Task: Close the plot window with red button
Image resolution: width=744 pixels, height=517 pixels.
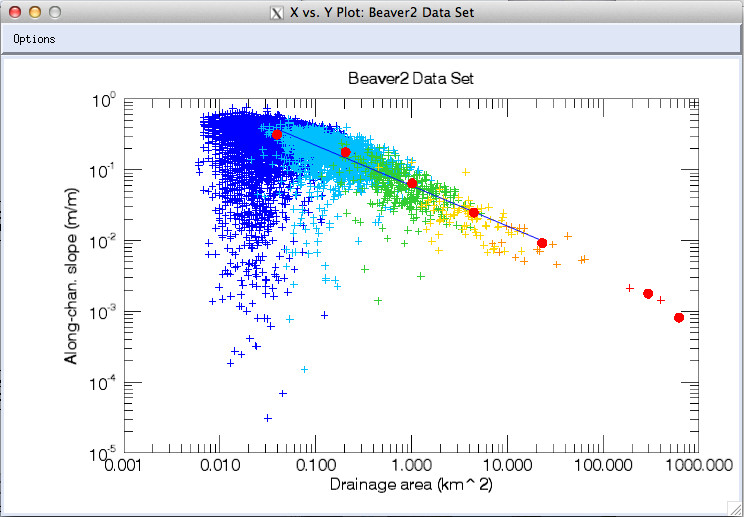Action: click(x=15, y=13)
